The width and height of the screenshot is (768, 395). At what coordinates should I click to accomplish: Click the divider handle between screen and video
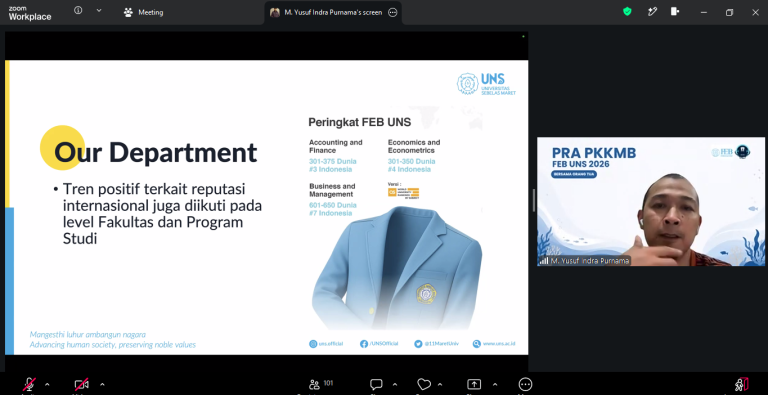click(533, 200)
